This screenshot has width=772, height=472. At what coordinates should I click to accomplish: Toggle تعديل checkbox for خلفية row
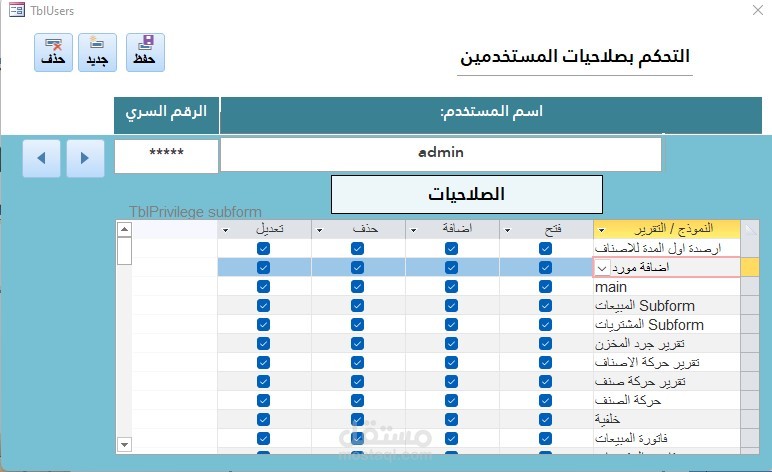(263, 419)
